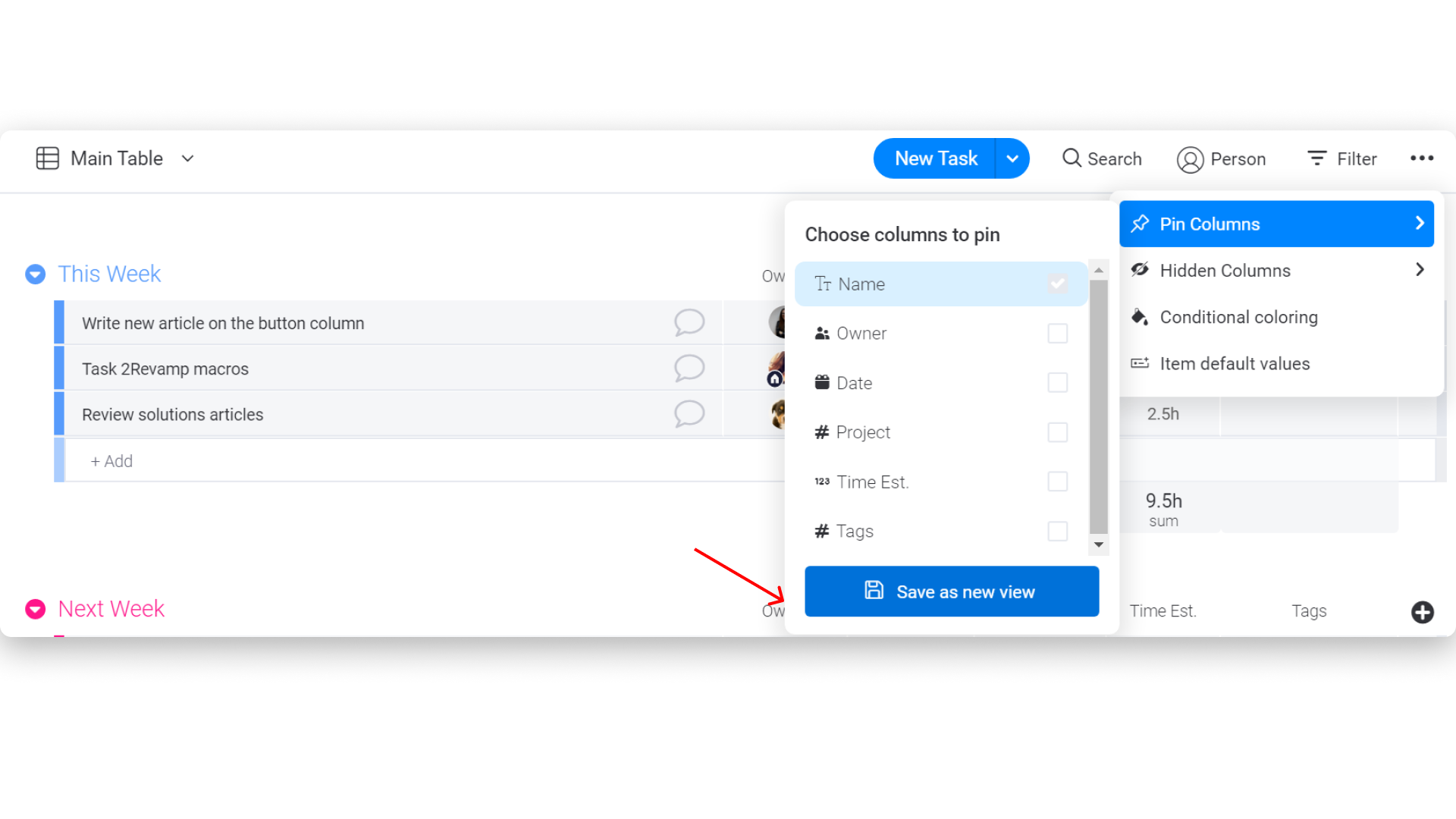Open the Main Table view dropdown chevron

point(188,158)
